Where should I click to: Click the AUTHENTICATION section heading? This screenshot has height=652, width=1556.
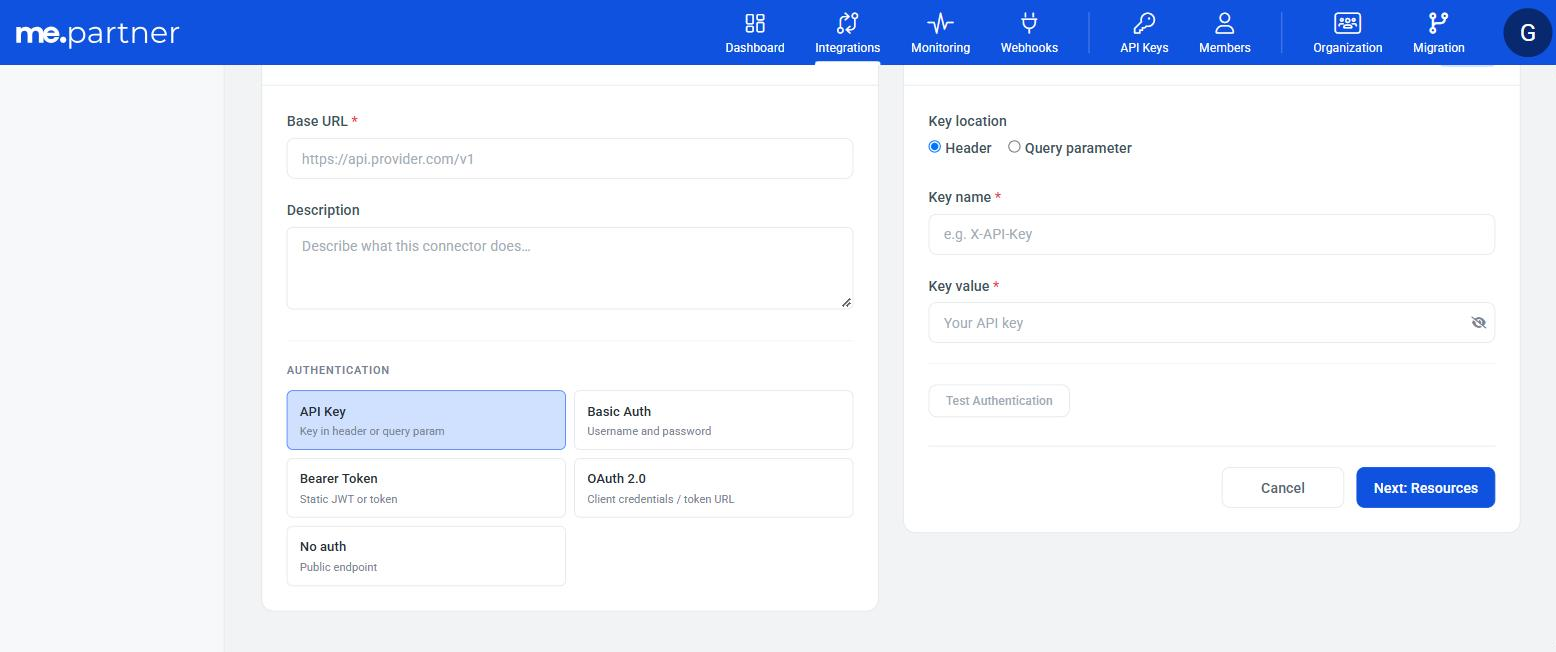pos(338,370)
